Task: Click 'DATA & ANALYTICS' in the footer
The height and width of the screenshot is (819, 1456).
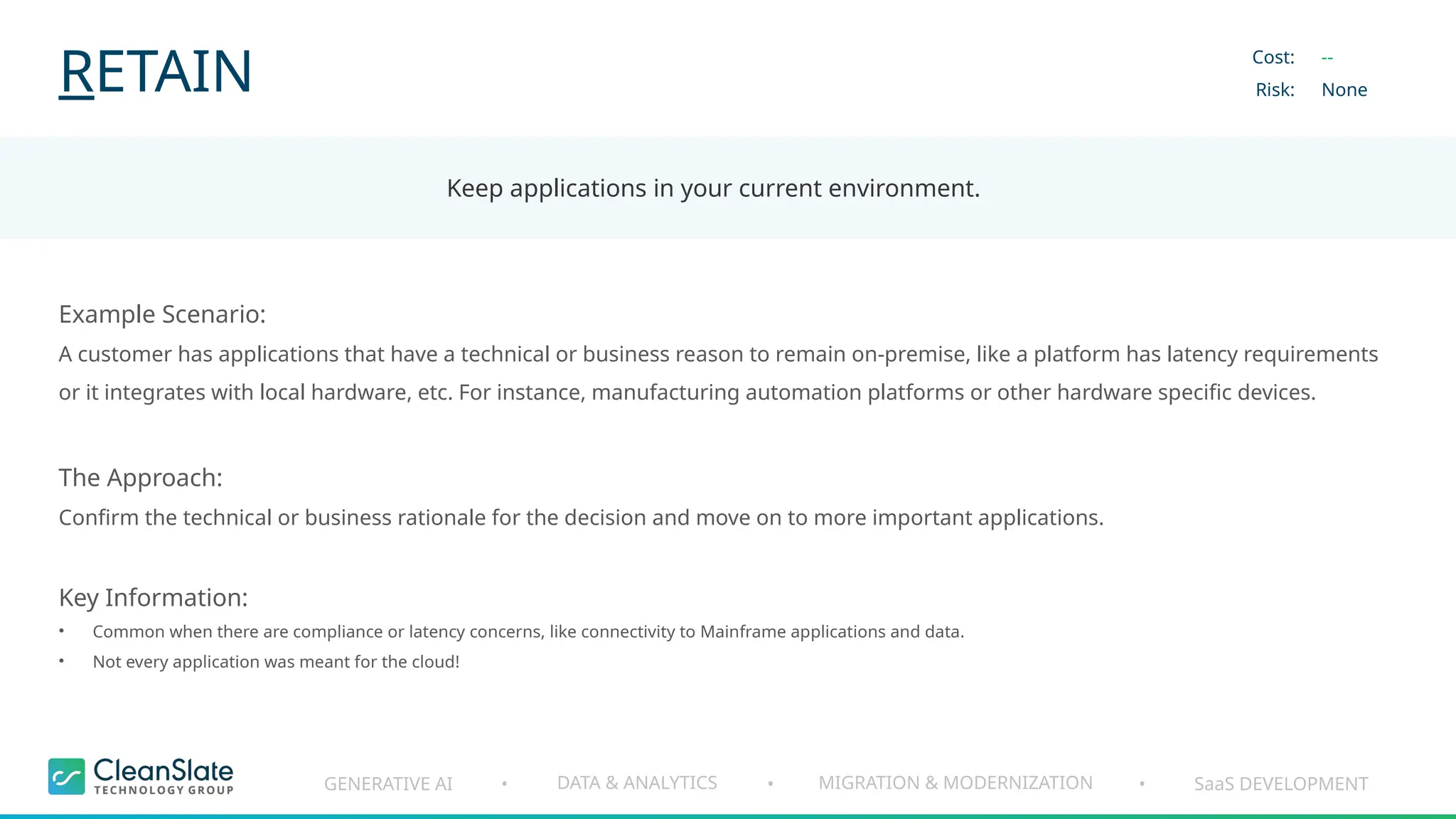Action: (637, 783)
